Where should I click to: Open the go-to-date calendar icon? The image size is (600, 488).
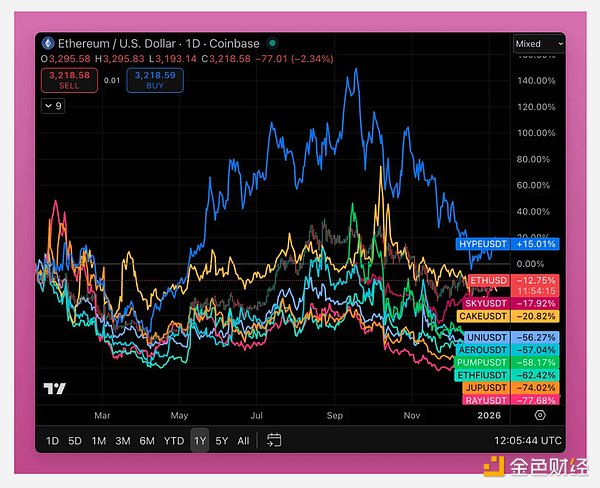click(x=273, y=441)
